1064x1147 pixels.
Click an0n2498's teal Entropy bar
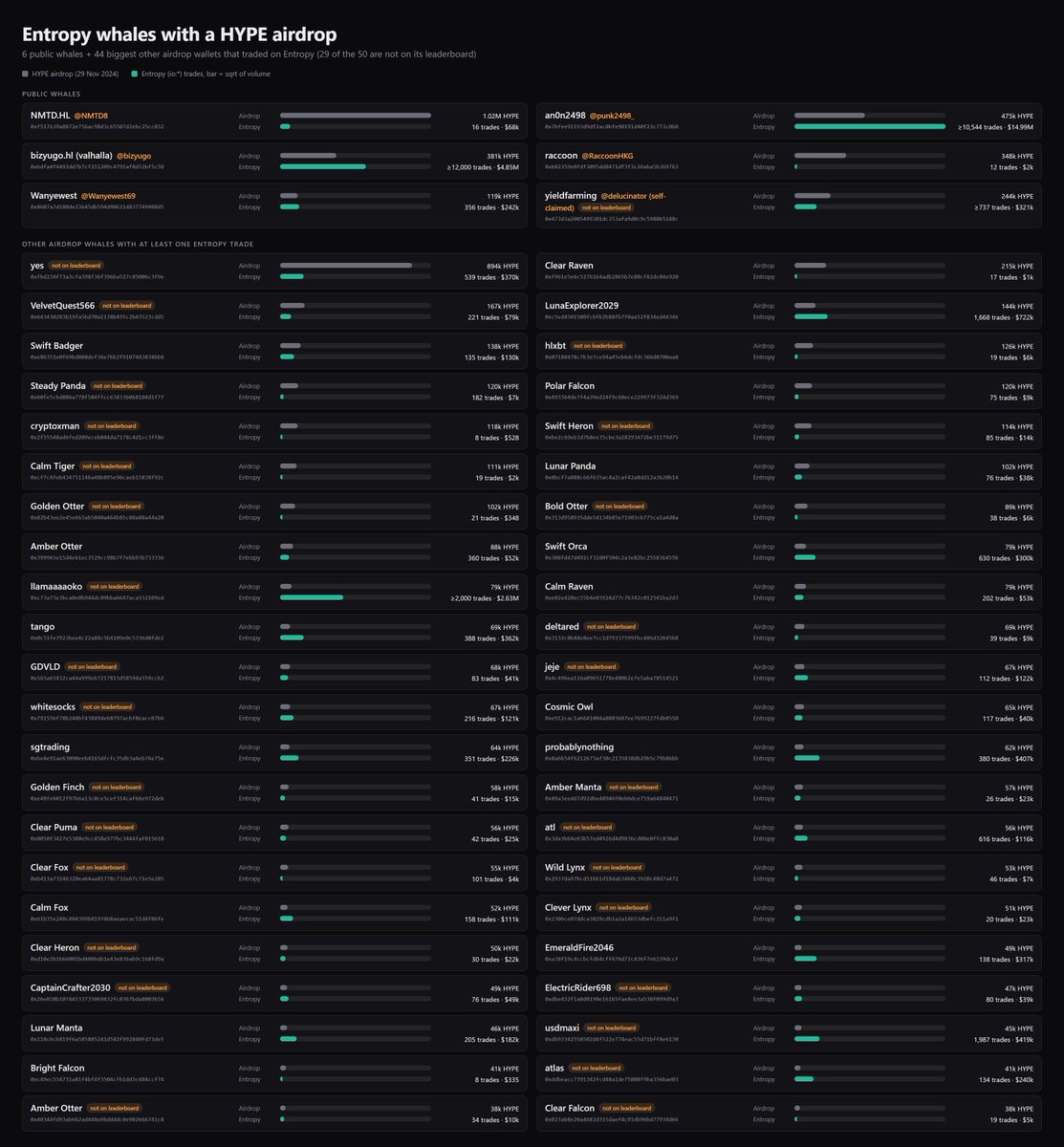(870, 126)
